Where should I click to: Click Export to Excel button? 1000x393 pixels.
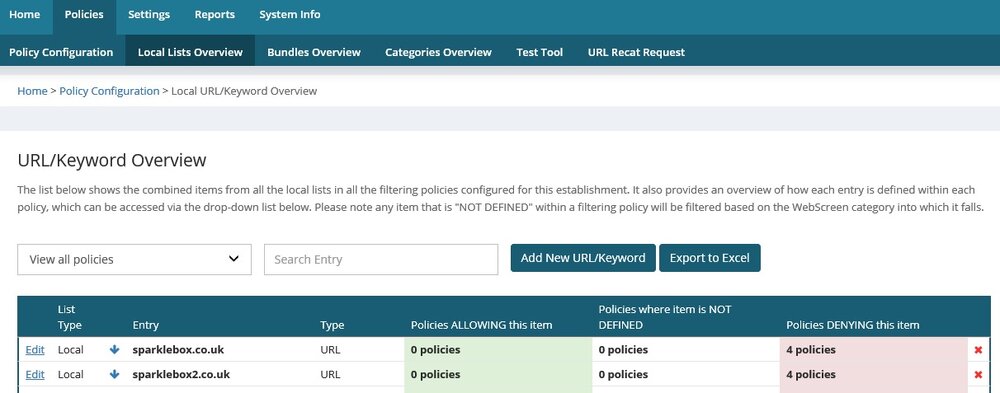coord(710,258)
